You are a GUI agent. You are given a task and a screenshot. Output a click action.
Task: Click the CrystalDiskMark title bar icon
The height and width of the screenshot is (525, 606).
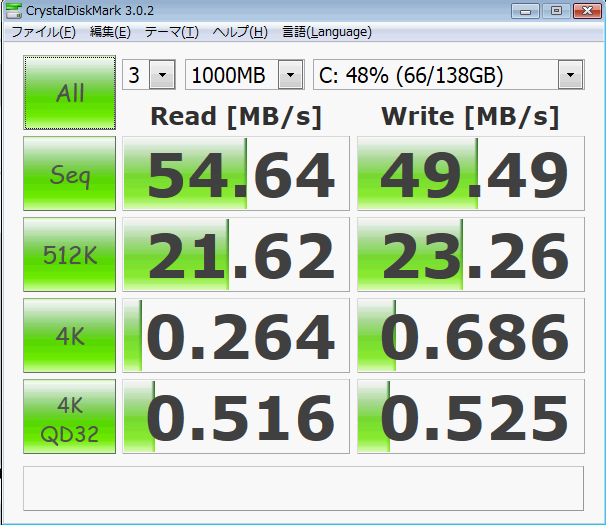(x=12, y=11)
